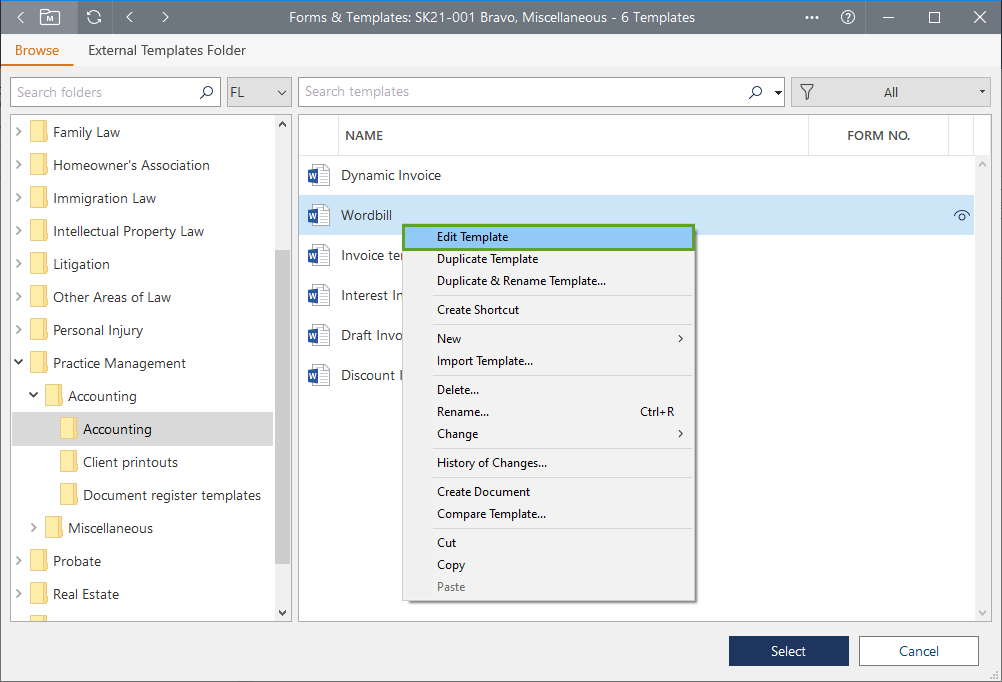
Task: Click the Dynamic Invoice Word document icon
Action: point(318,176)
